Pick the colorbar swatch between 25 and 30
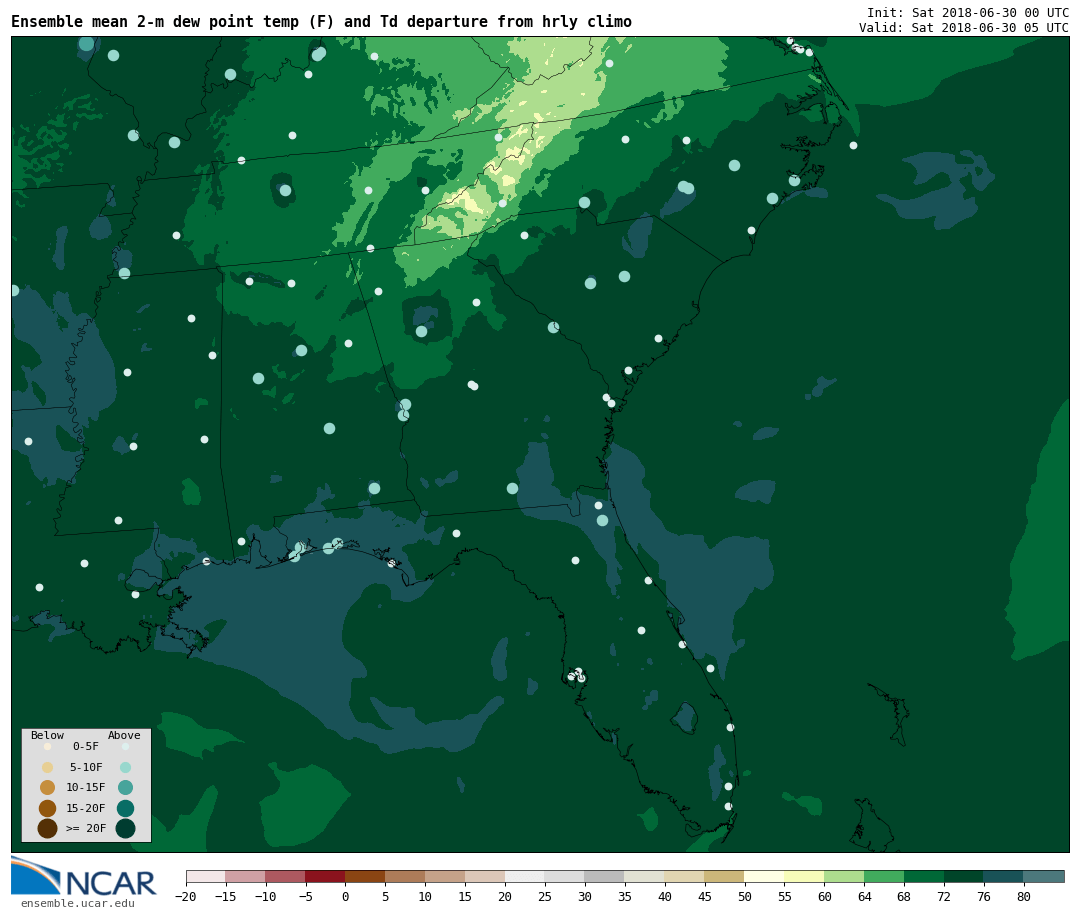This screenshot has height=915, width=1080. [x=565, y=876]
